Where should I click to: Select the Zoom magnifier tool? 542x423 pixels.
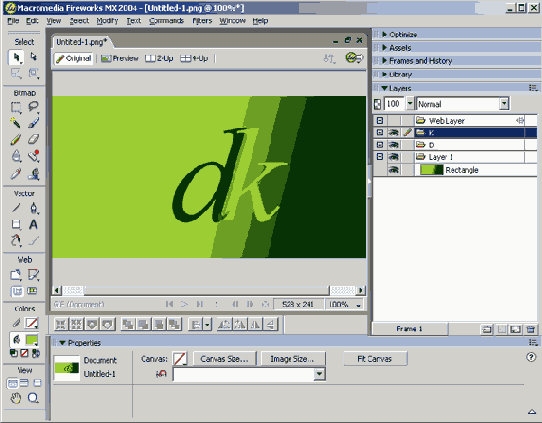33,398
